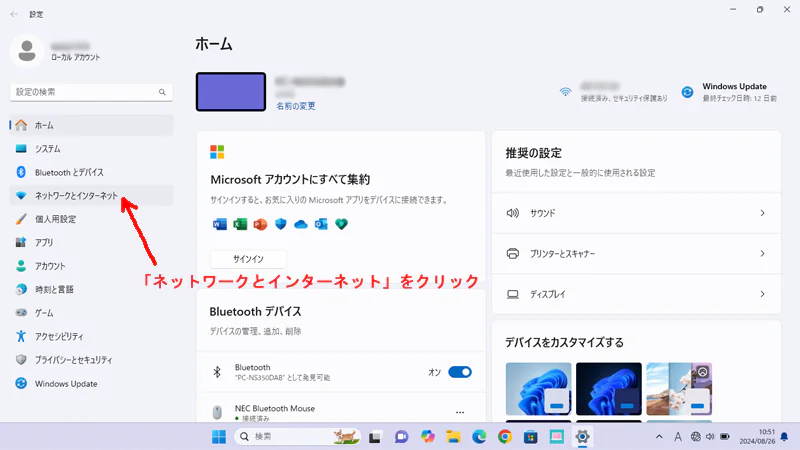The height and width of the screenshot is (450, 800).
Task: Select ネットワークとインターネット in the sidebar
Action: coord(92,196)
